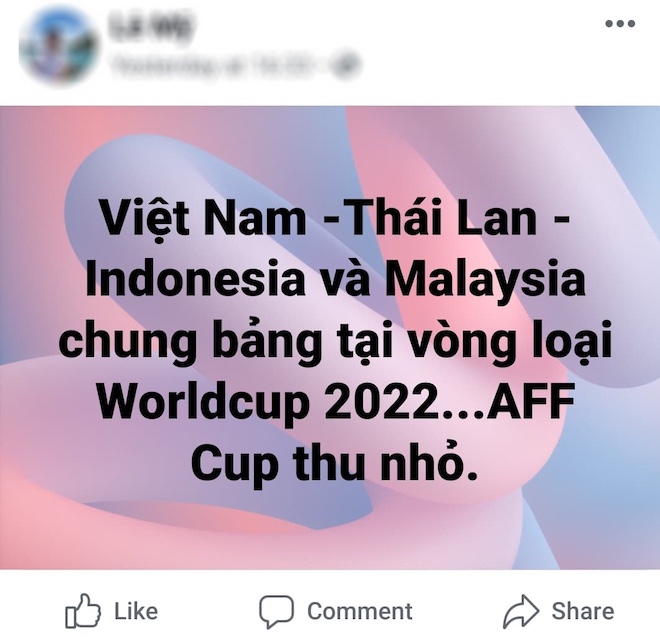
Task: Click the "AFF" text after Worldcup 2022
Action: click(531, 400)
